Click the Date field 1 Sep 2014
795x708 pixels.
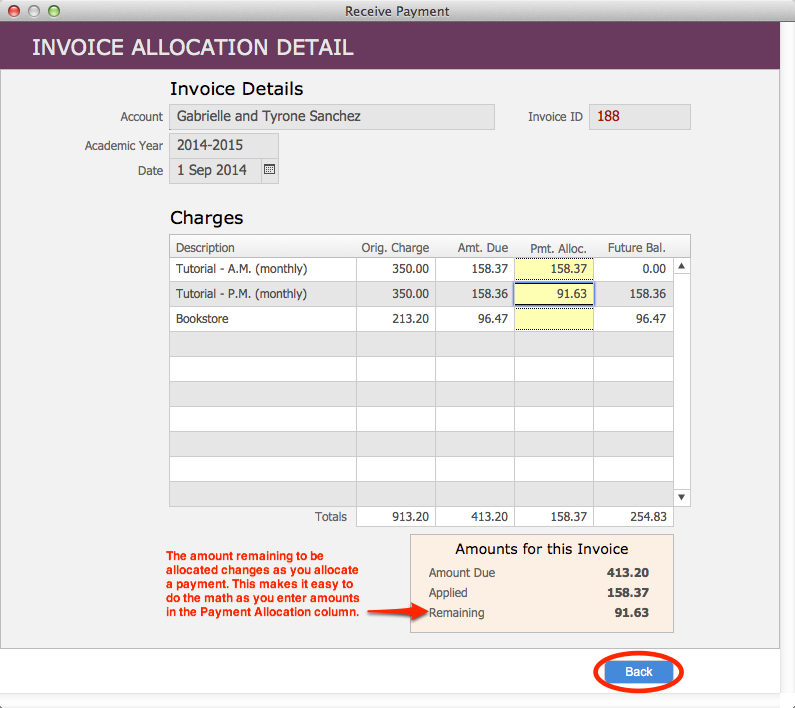215,170
